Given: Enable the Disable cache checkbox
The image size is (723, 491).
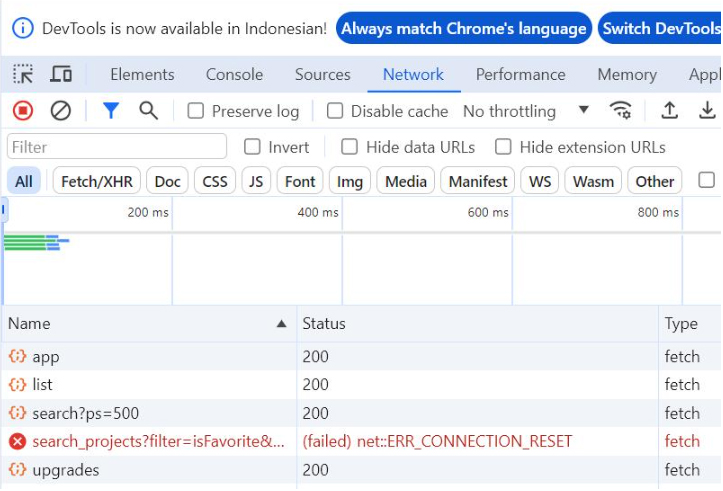Looking at the screenshot, I should pyautogui.click(x=335, y=111).
